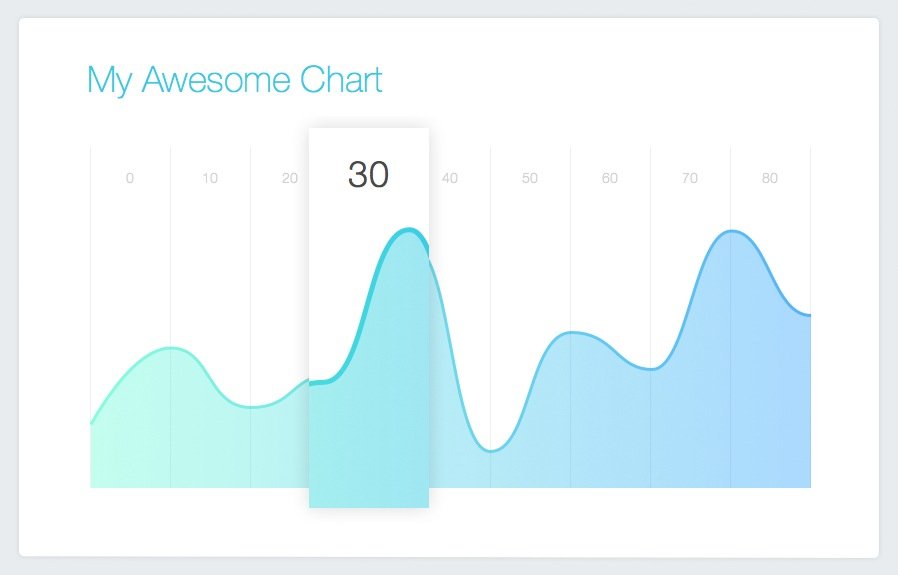Click the curve peak inside highlighted 30 column
The height and width of the screenshot is (575, 898).
[409, 230]
